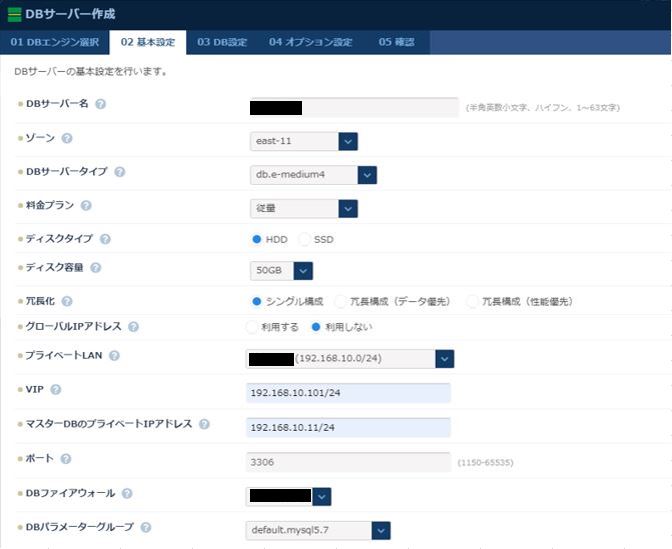Choose 冗長構成（データ優先） option

point(340,301)
